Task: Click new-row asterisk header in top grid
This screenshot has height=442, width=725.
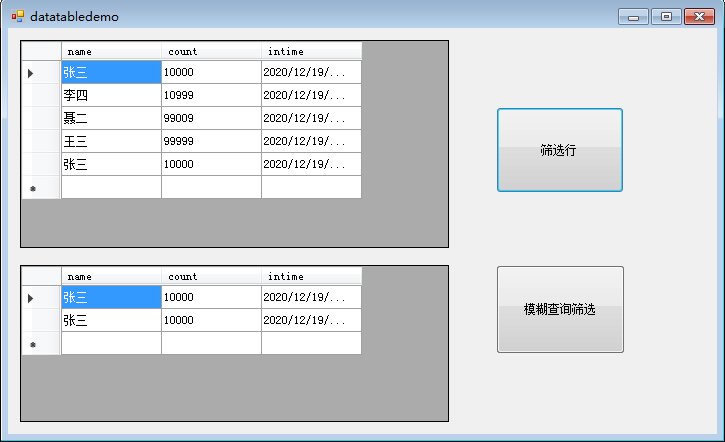Action: (x=41, y=188)
